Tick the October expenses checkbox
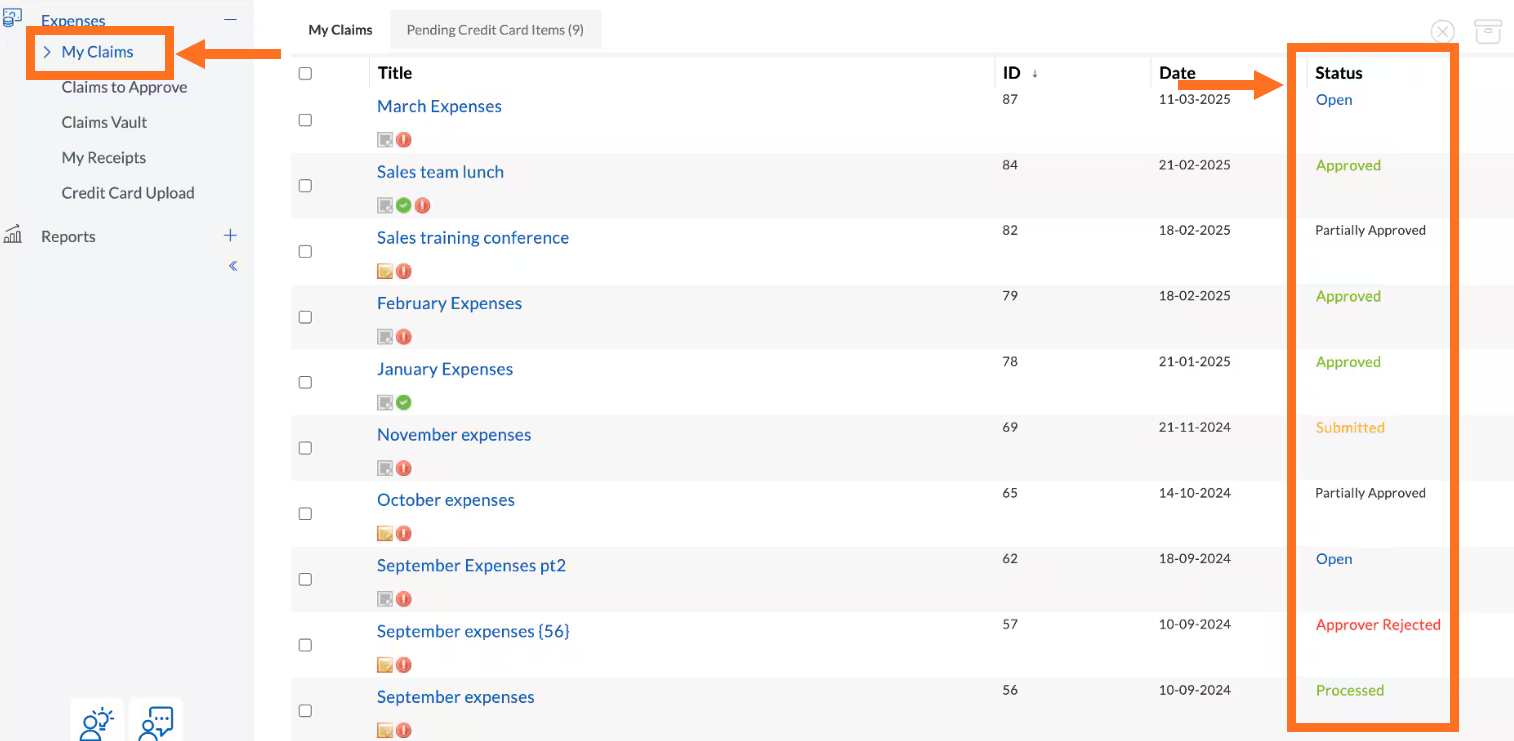This screenshot has width=1514, height=741. tap(305, 514)
